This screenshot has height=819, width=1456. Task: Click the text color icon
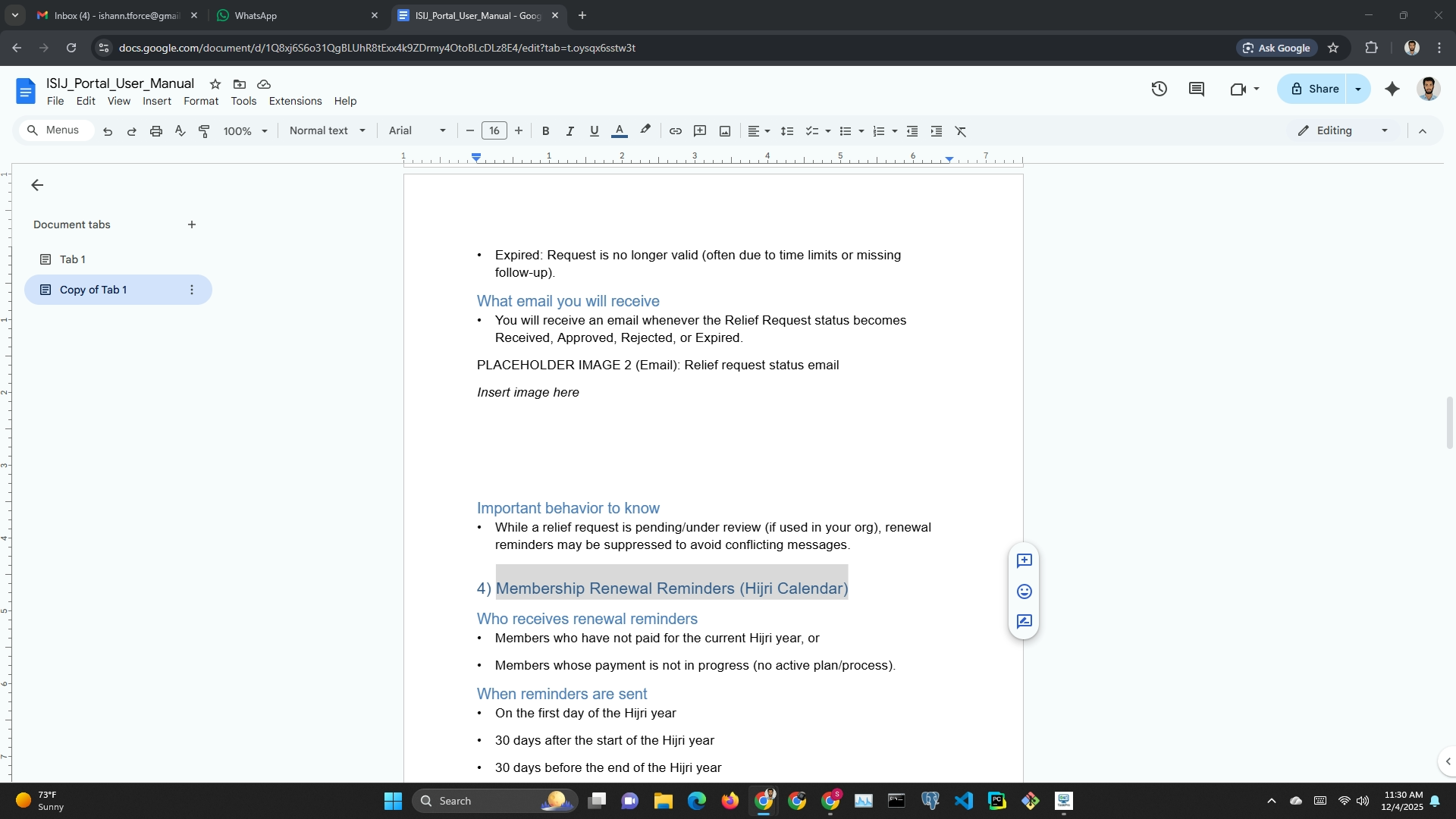coord(619,131)
